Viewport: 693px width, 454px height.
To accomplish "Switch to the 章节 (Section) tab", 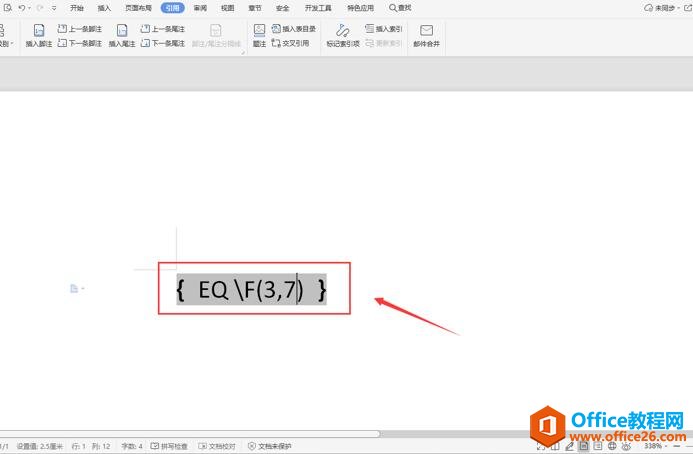I will click(x=255, y=8).
